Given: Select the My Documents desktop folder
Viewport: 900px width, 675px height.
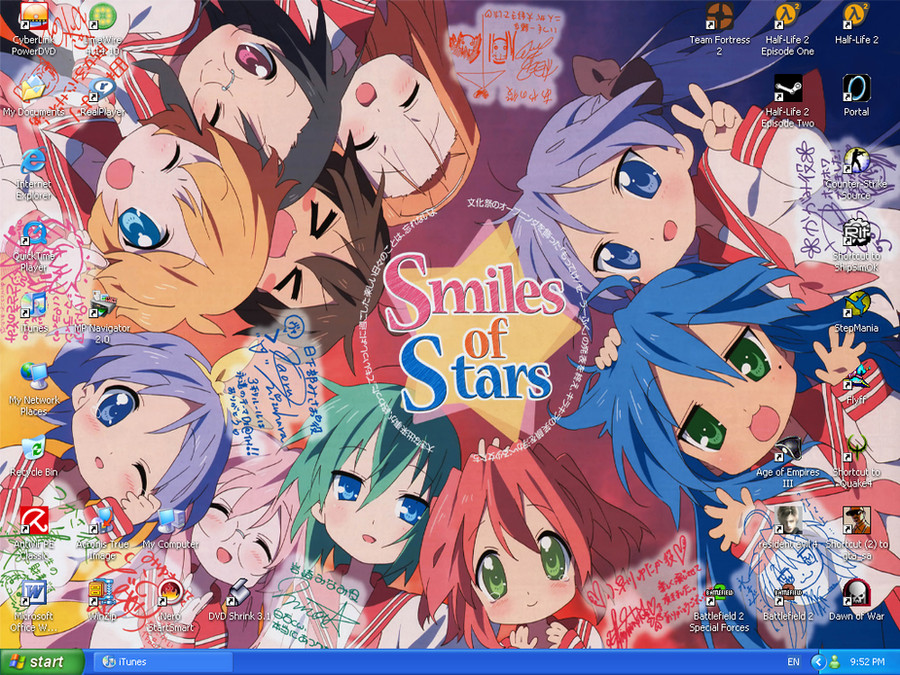Looking at the screenshot, I should point(33,89).
